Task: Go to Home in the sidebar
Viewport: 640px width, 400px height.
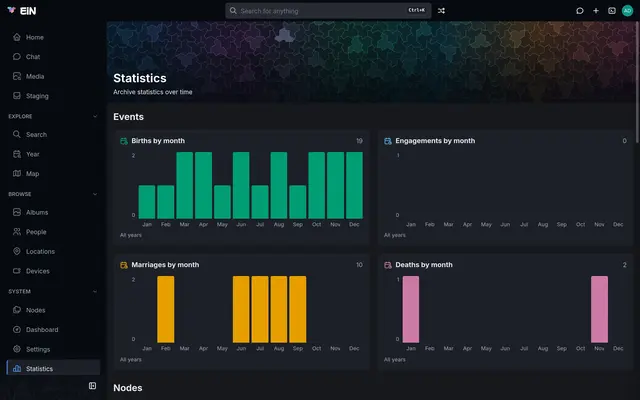Action: 53,37
